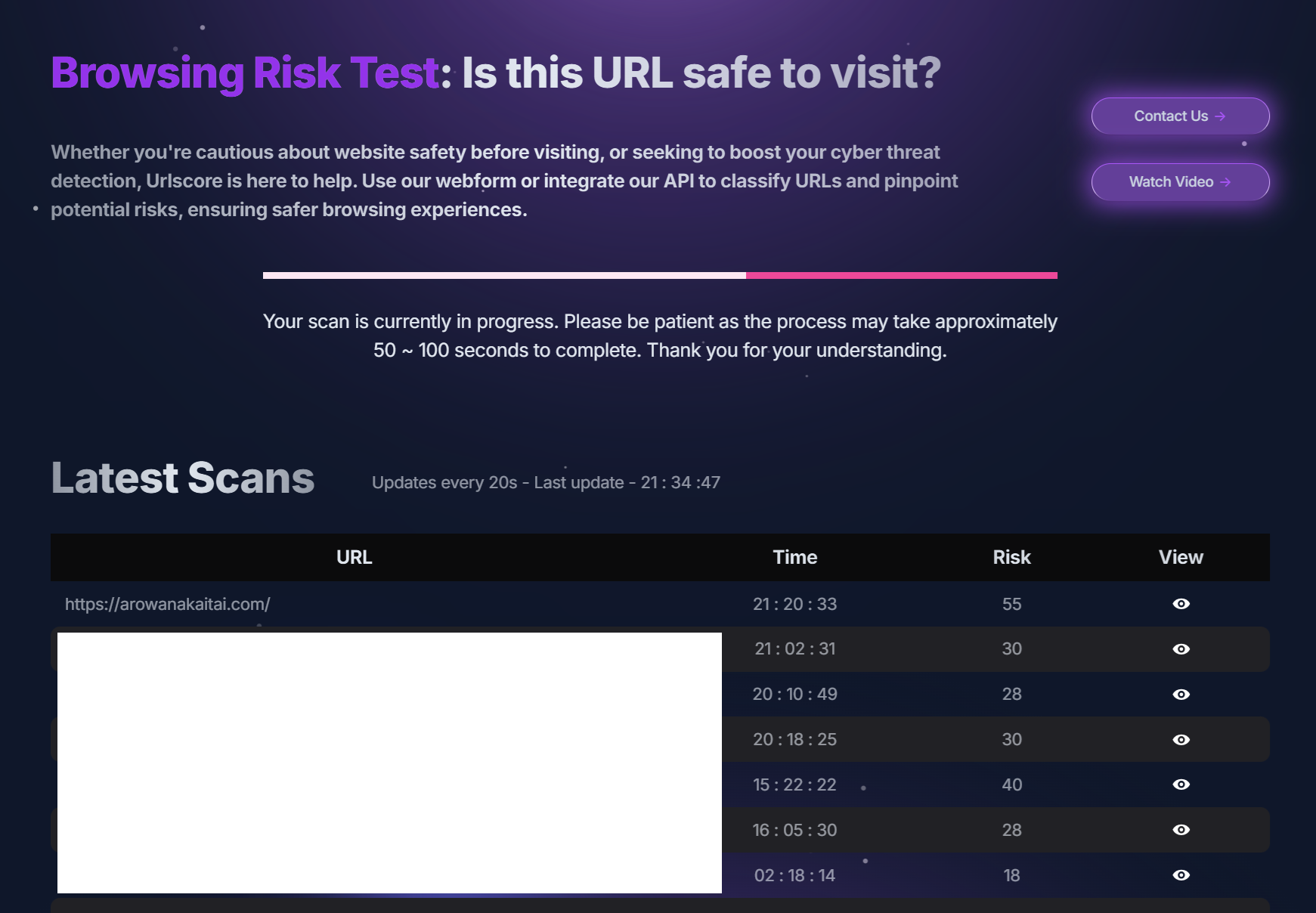View the scan from 21:02:31
This screenshot has width=1316, height=913.
click(x=1181, y=649)
